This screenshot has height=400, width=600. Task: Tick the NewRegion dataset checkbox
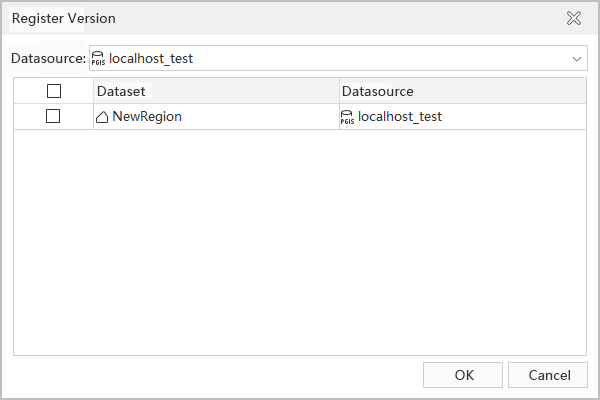[54, 116]
